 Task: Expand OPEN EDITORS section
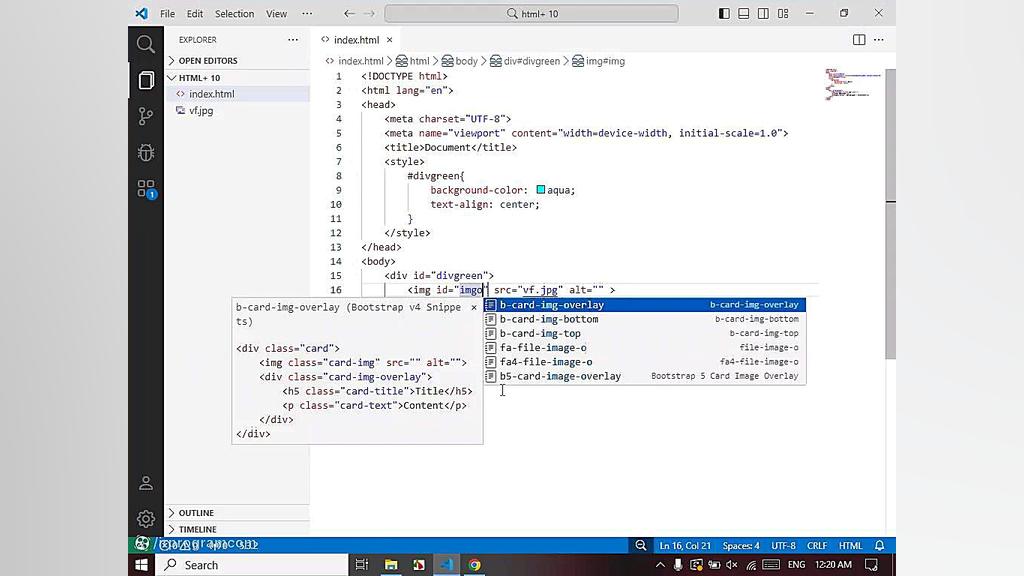coord(237,61)
